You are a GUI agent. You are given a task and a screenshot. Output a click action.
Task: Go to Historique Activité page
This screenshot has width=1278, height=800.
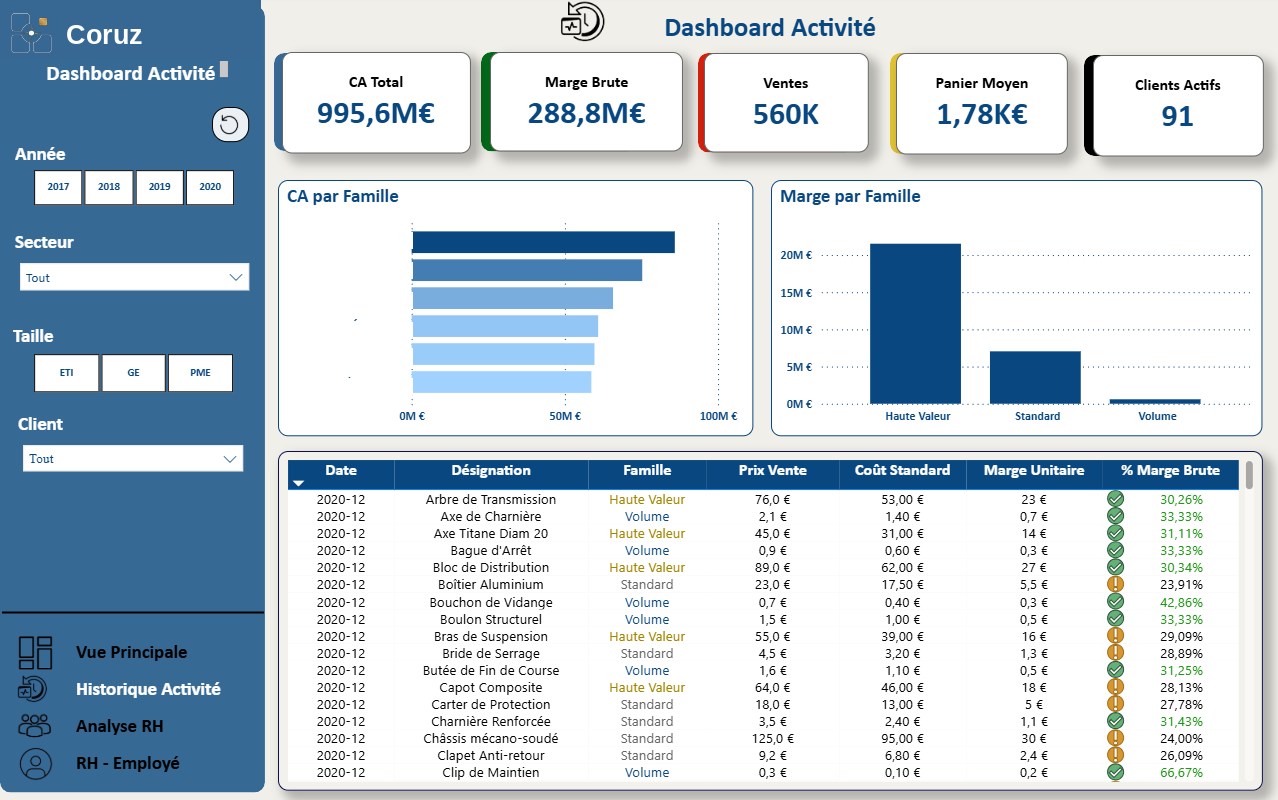[x=148, y=689]
